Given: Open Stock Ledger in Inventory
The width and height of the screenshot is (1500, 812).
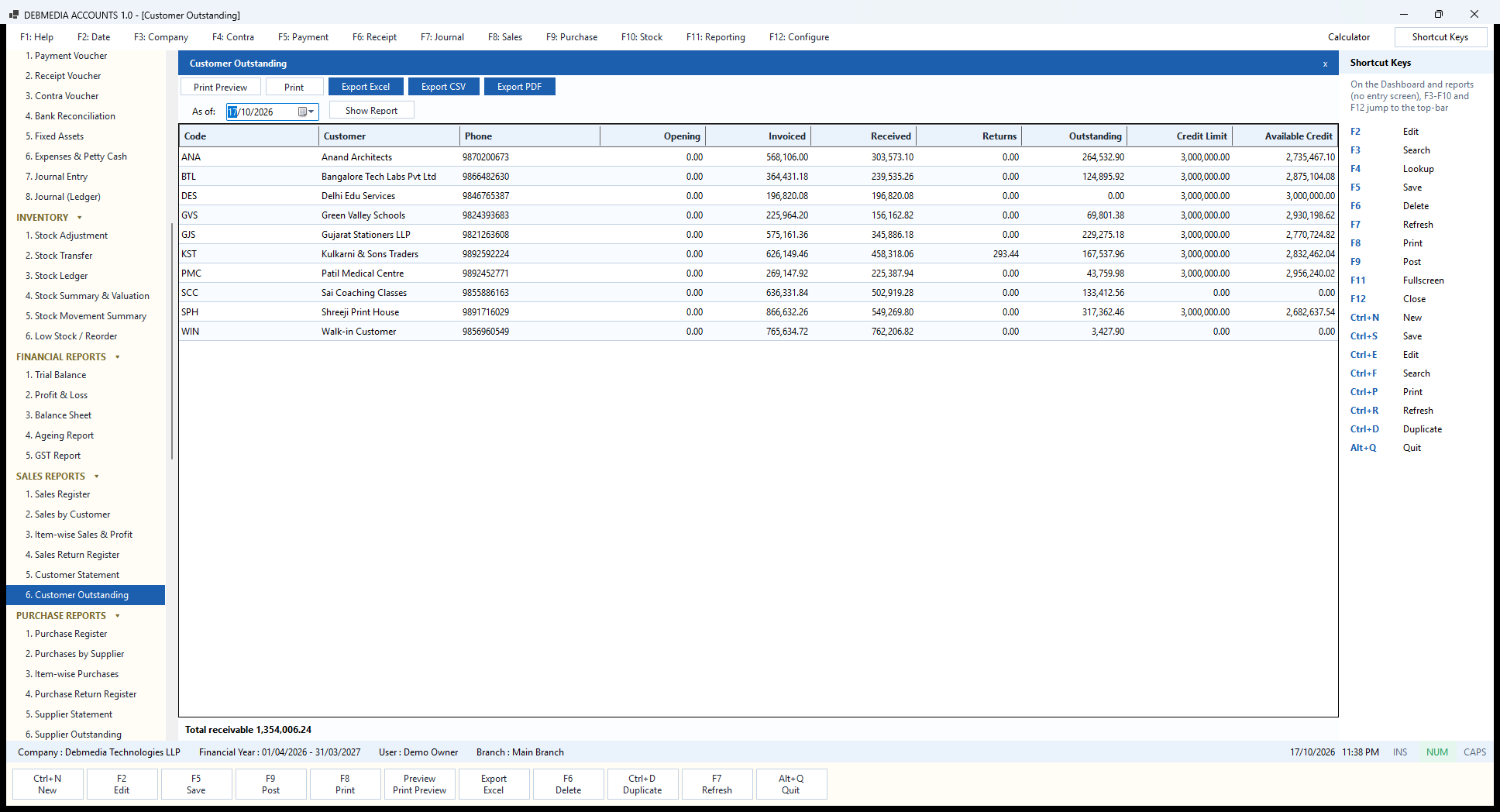Looking at the screenshot, I should pos(61,276).
